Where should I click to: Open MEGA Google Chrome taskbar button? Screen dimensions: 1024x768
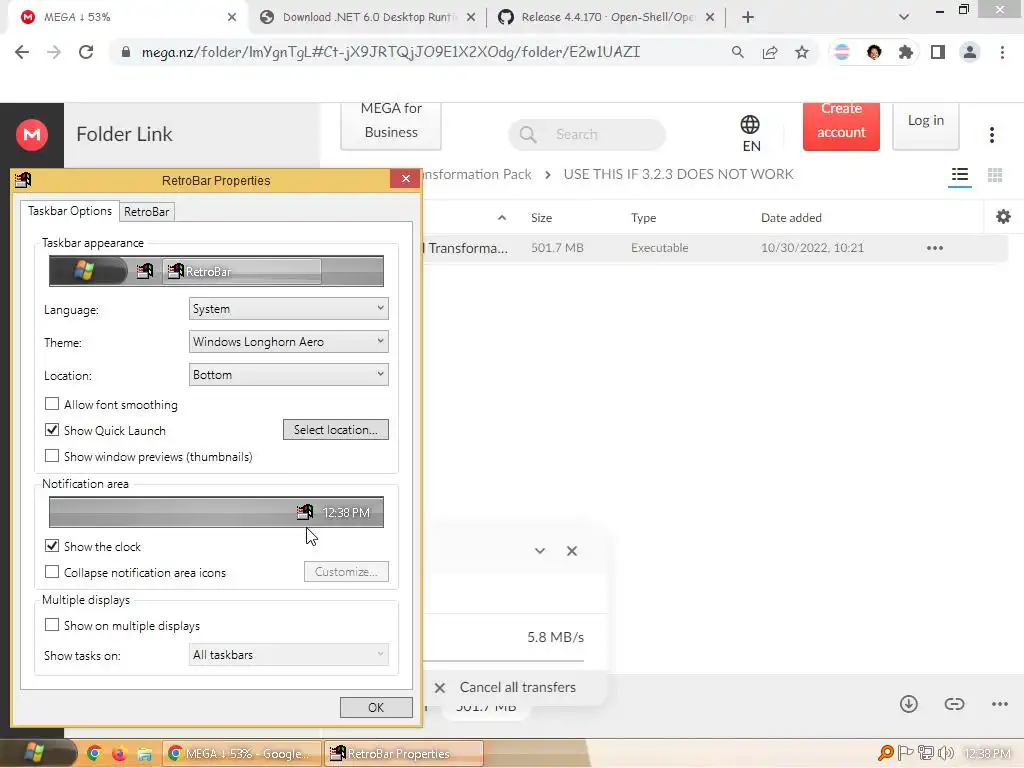click(243, 754)
